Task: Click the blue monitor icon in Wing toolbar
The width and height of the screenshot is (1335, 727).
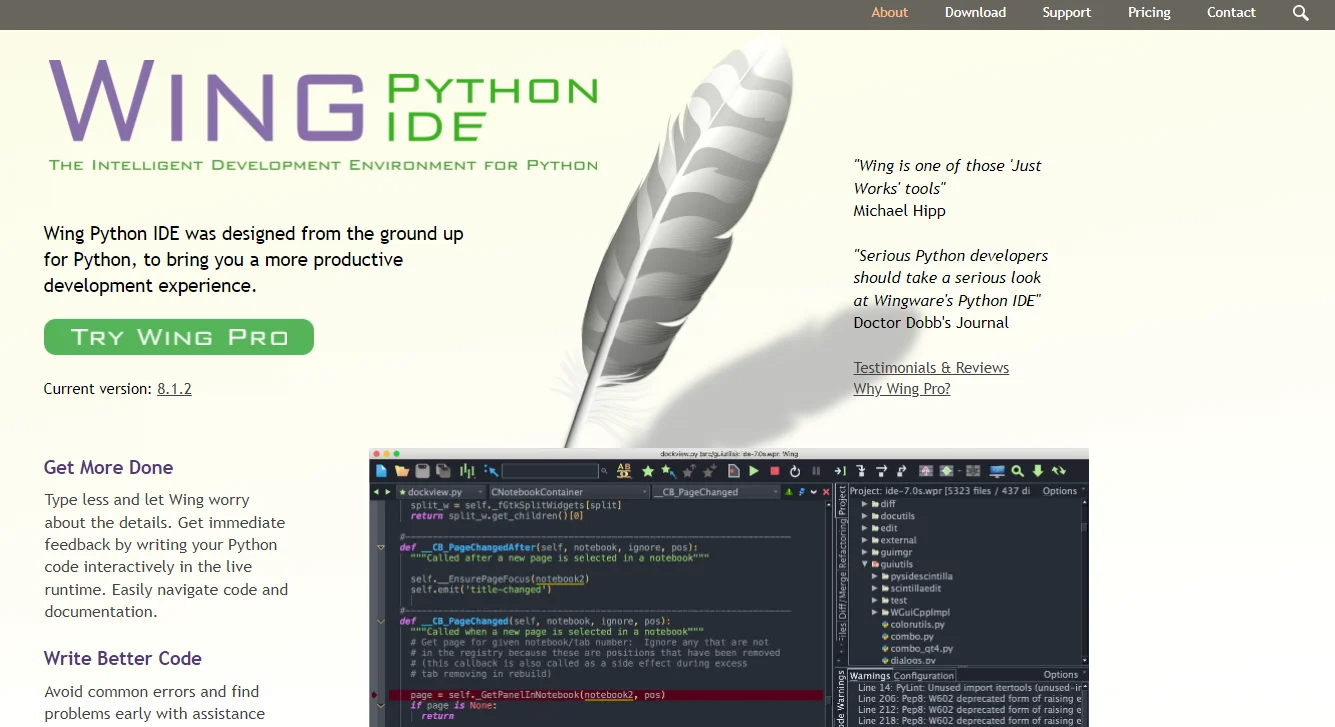Action: click(997, 470)
